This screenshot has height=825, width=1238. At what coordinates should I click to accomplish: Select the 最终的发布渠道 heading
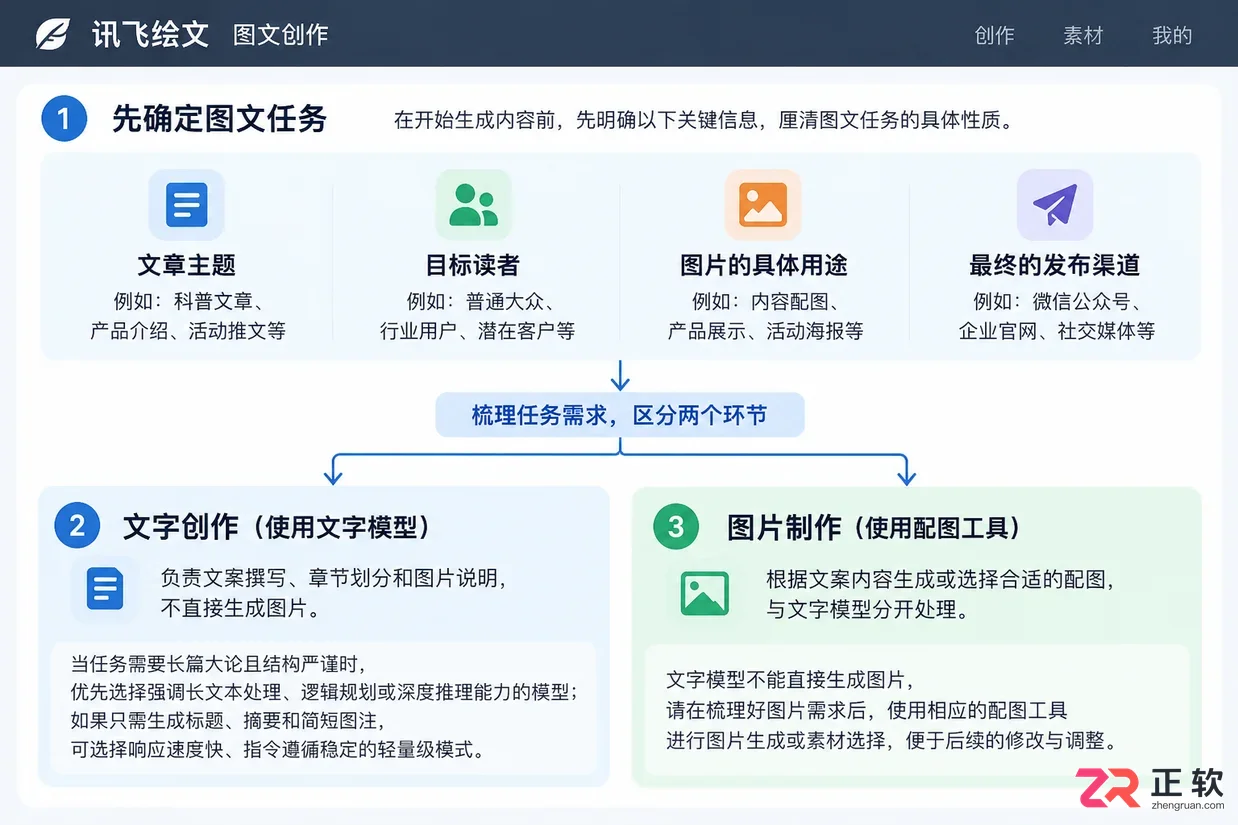click(1055, 265)
